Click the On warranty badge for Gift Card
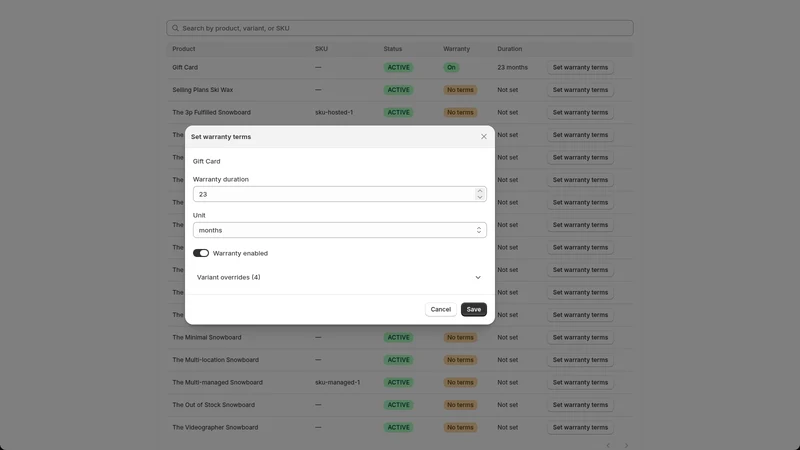The height and width of the screenshot is (450, 800). coord(451,67)
